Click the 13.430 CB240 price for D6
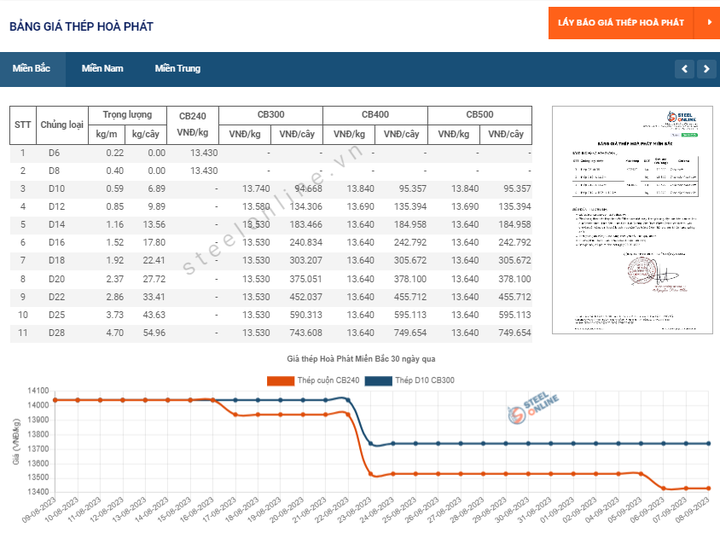 tap(204, 153)
